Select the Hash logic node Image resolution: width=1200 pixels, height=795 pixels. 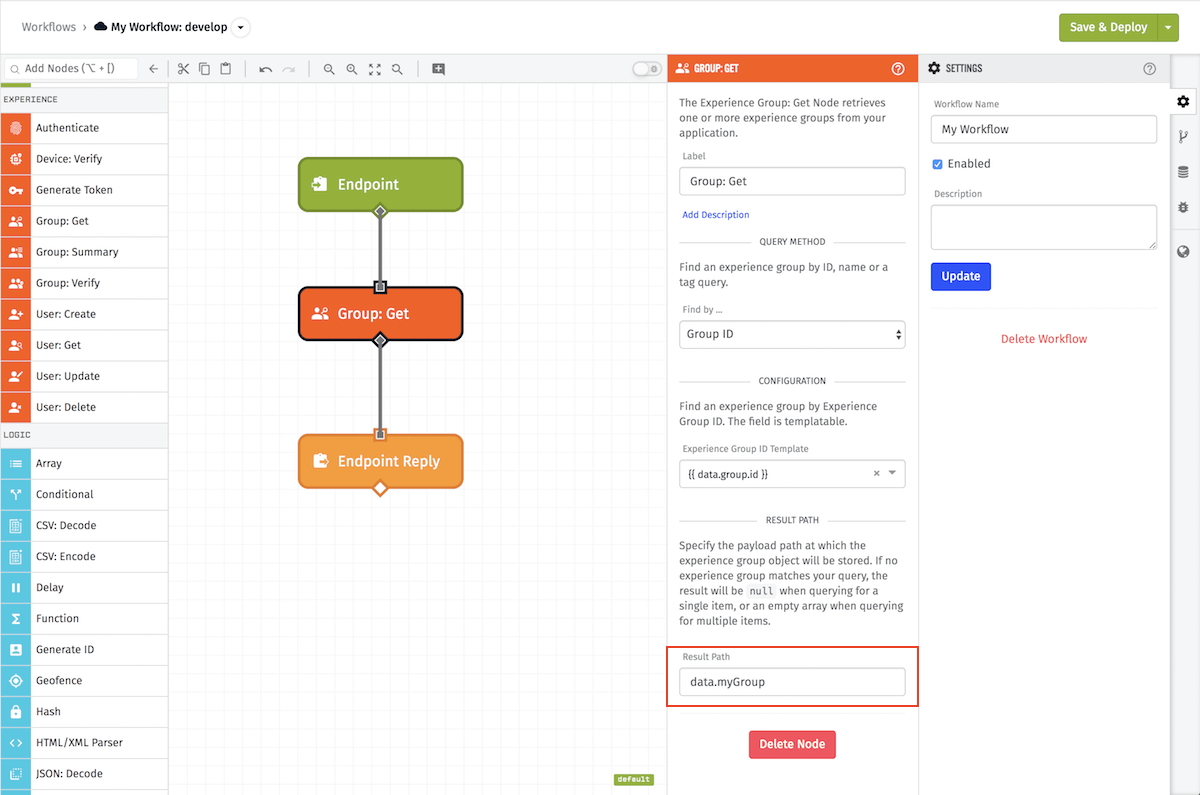pos(84,712)
